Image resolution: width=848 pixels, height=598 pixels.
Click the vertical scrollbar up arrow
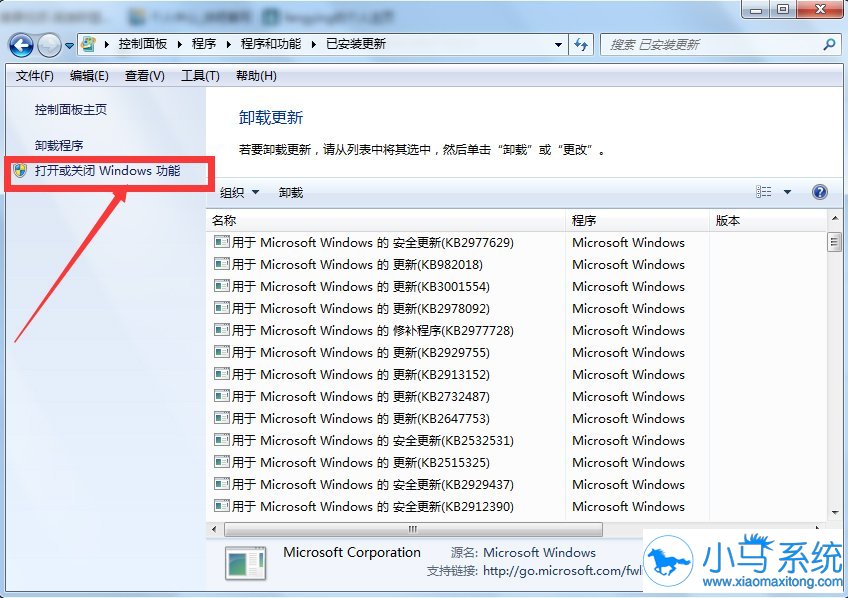(x=834, y=219)
